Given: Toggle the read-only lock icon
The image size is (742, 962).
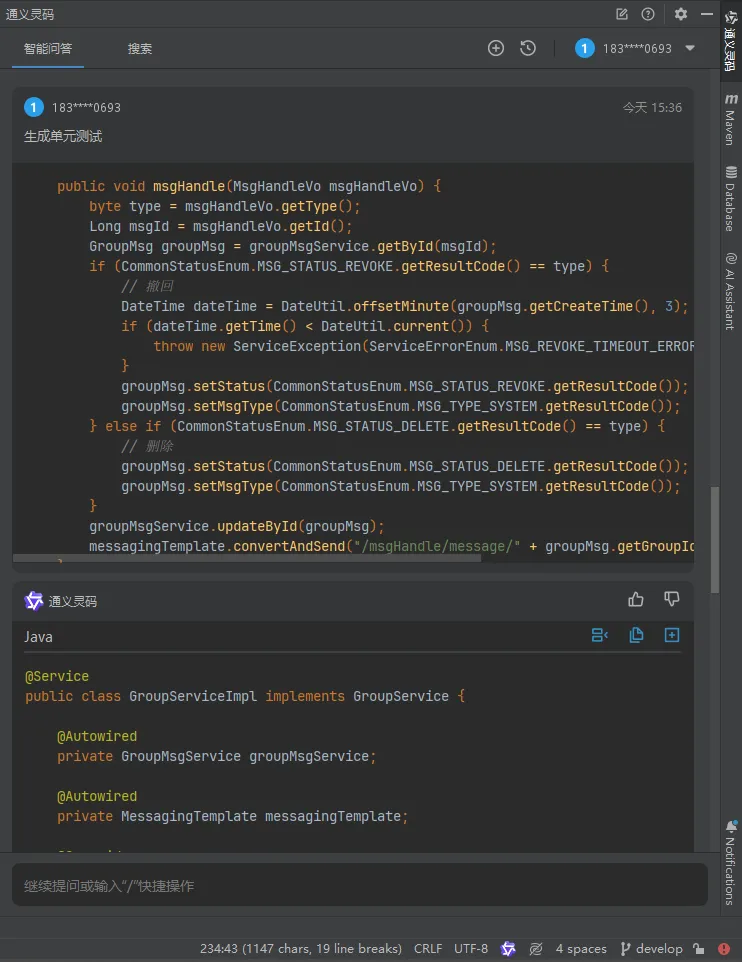Looking at the screenshot, I should click(698, 949).
